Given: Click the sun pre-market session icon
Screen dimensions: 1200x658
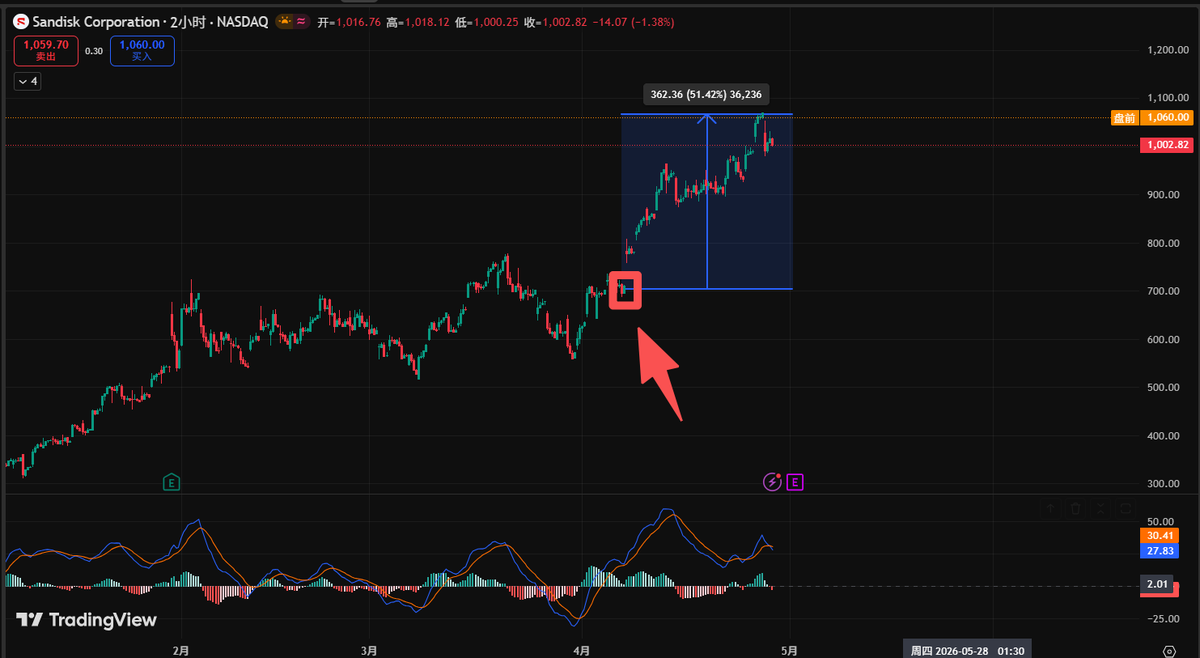Looking at the screenshot, I should (x=285, y=21).
